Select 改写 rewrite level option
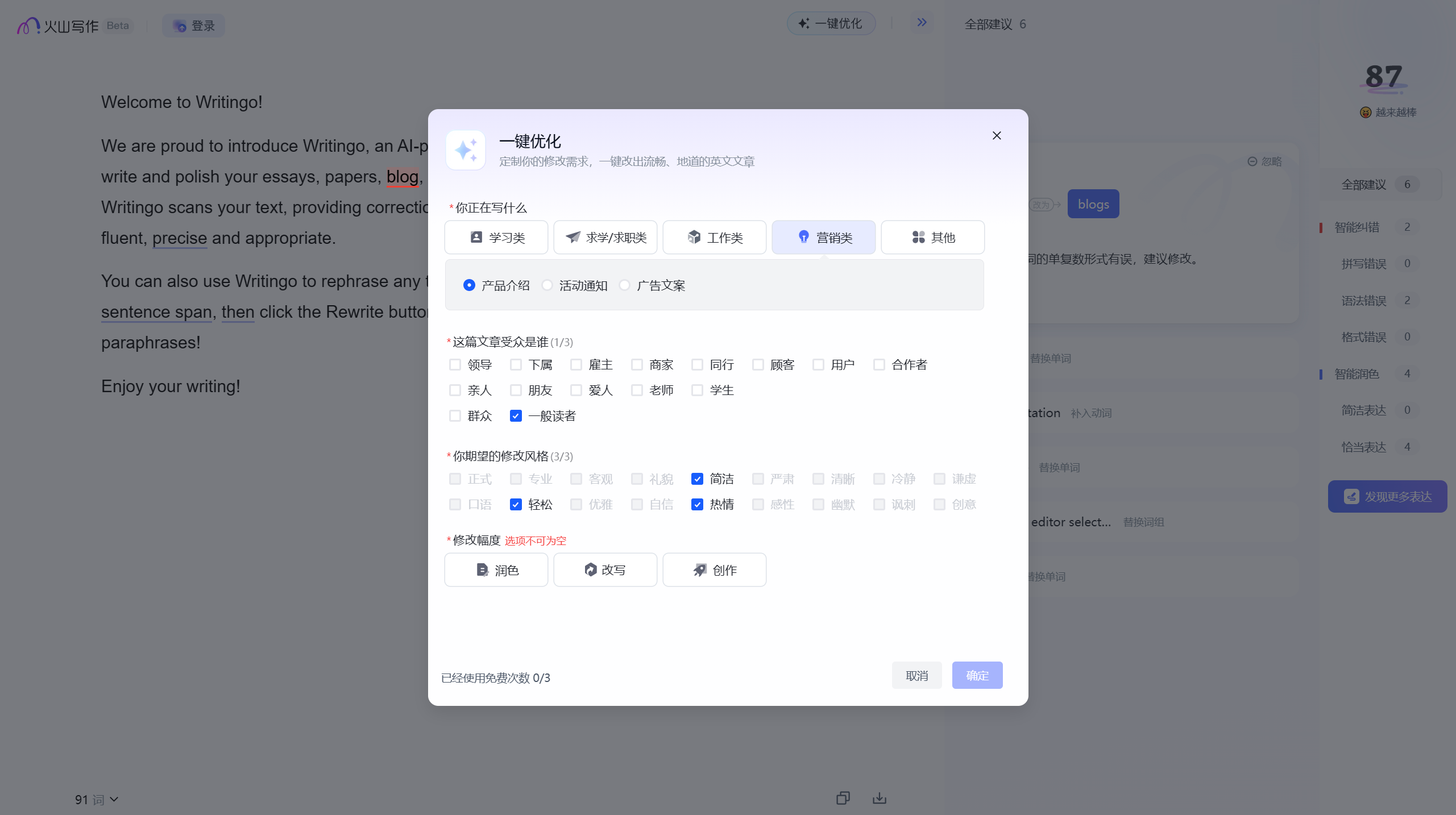The image size is (1456, 815). pyautogui.click(x=605, y=569)
